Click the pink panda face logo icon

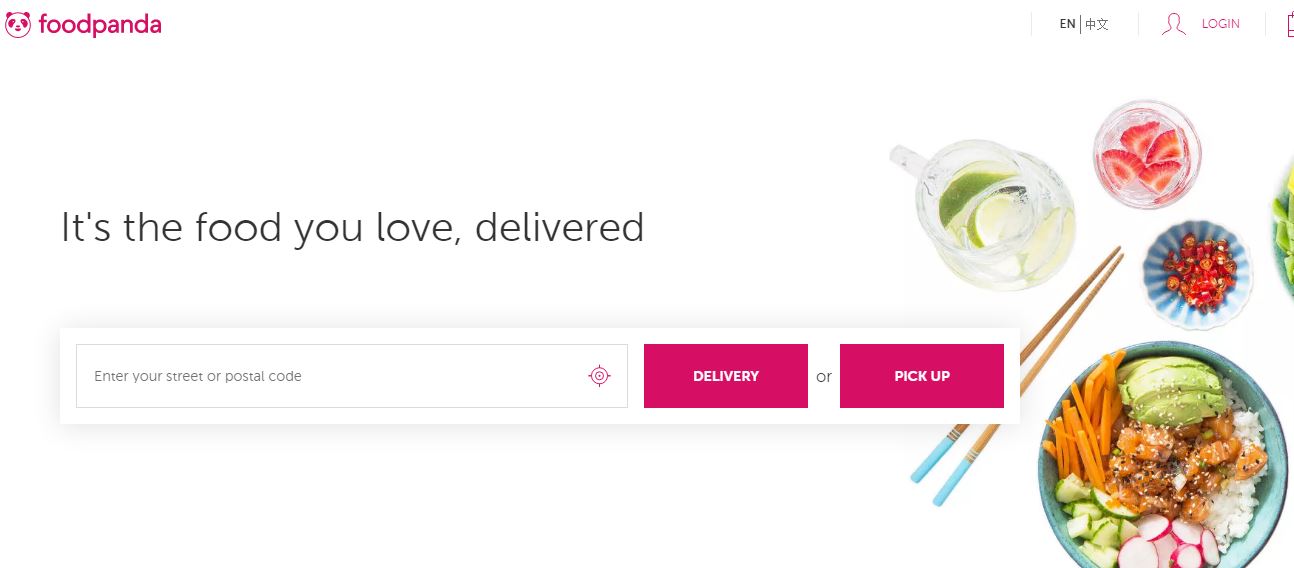coord(18,25)
